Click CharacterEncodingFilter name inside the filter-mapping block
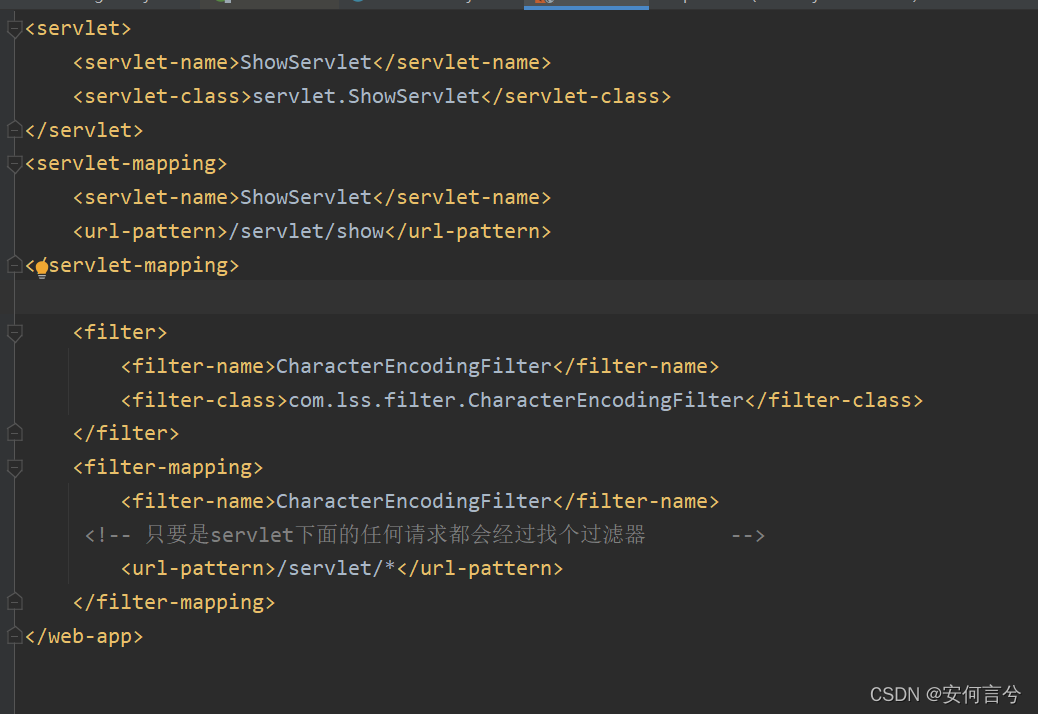 tap(414, 502)
